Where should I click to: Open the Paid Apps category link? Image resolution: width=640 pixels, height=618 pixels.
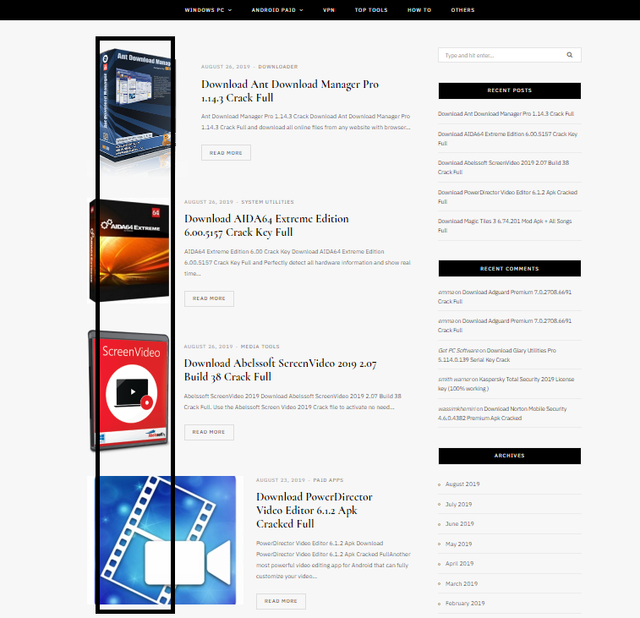[x=328, y=480]
